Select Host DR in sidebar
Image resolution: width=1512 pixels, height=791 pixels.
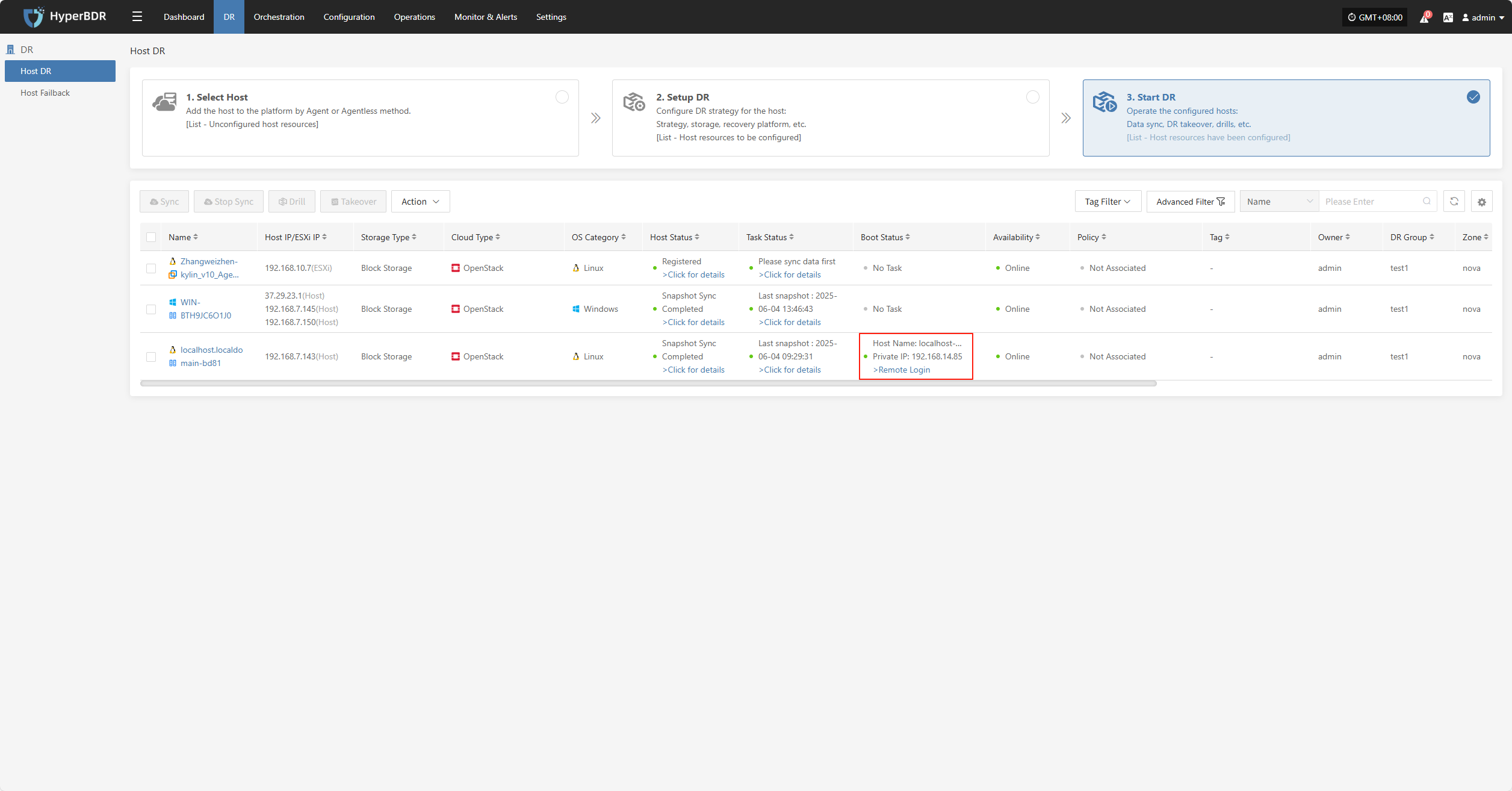tap(60, 71)
